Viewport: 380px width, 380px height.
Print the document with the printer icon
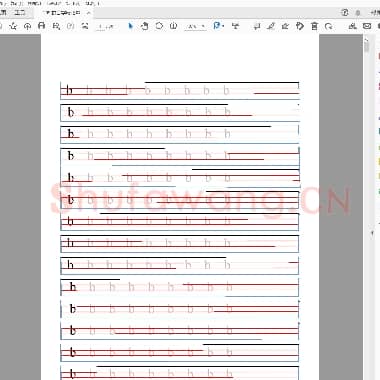42,26
